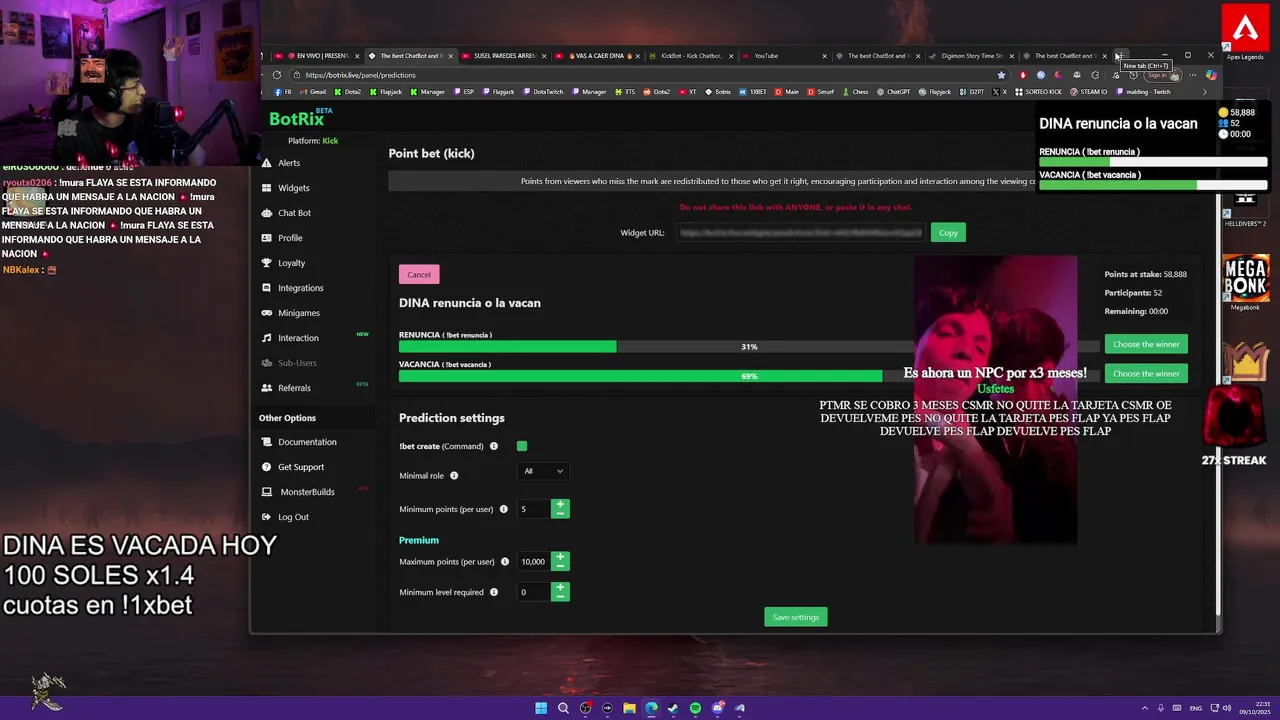Open the Gmail bookmark

(313, 92)
